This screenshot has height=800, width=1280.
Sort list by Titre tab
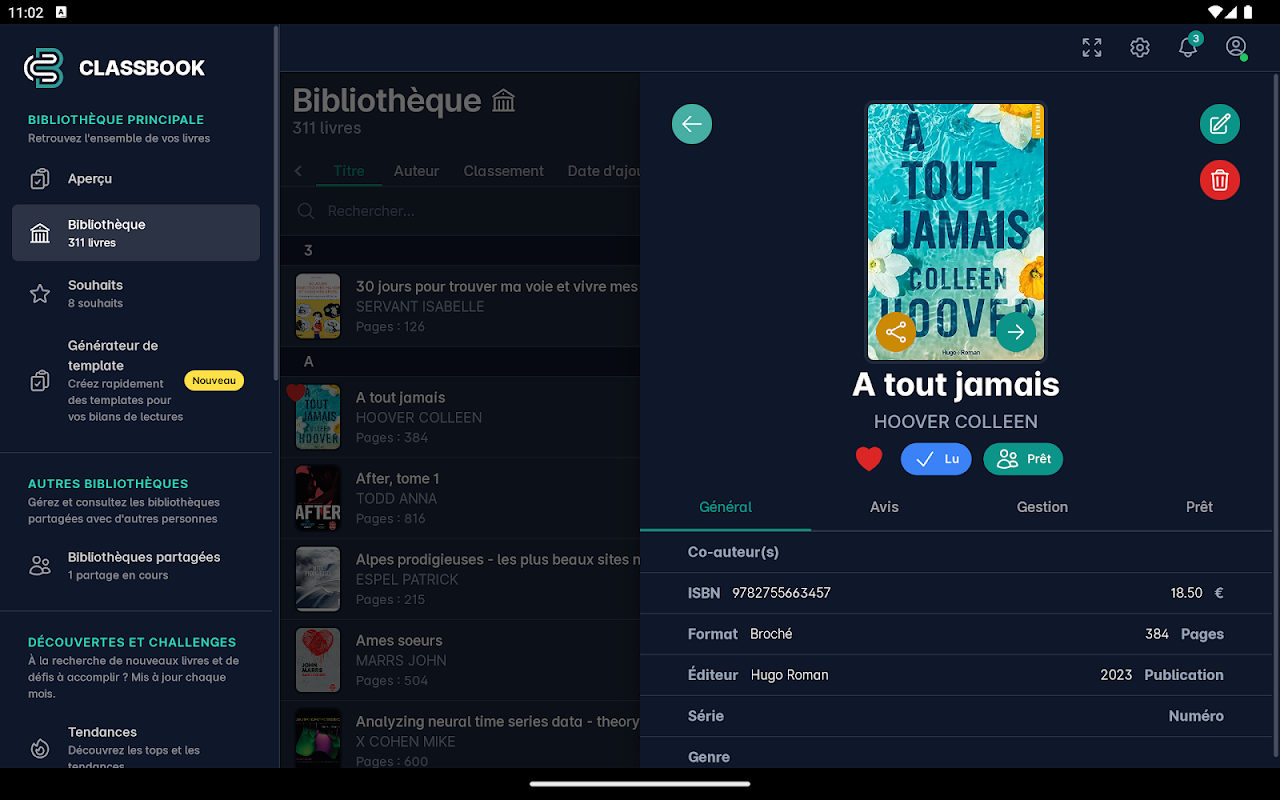click(349, 171)
